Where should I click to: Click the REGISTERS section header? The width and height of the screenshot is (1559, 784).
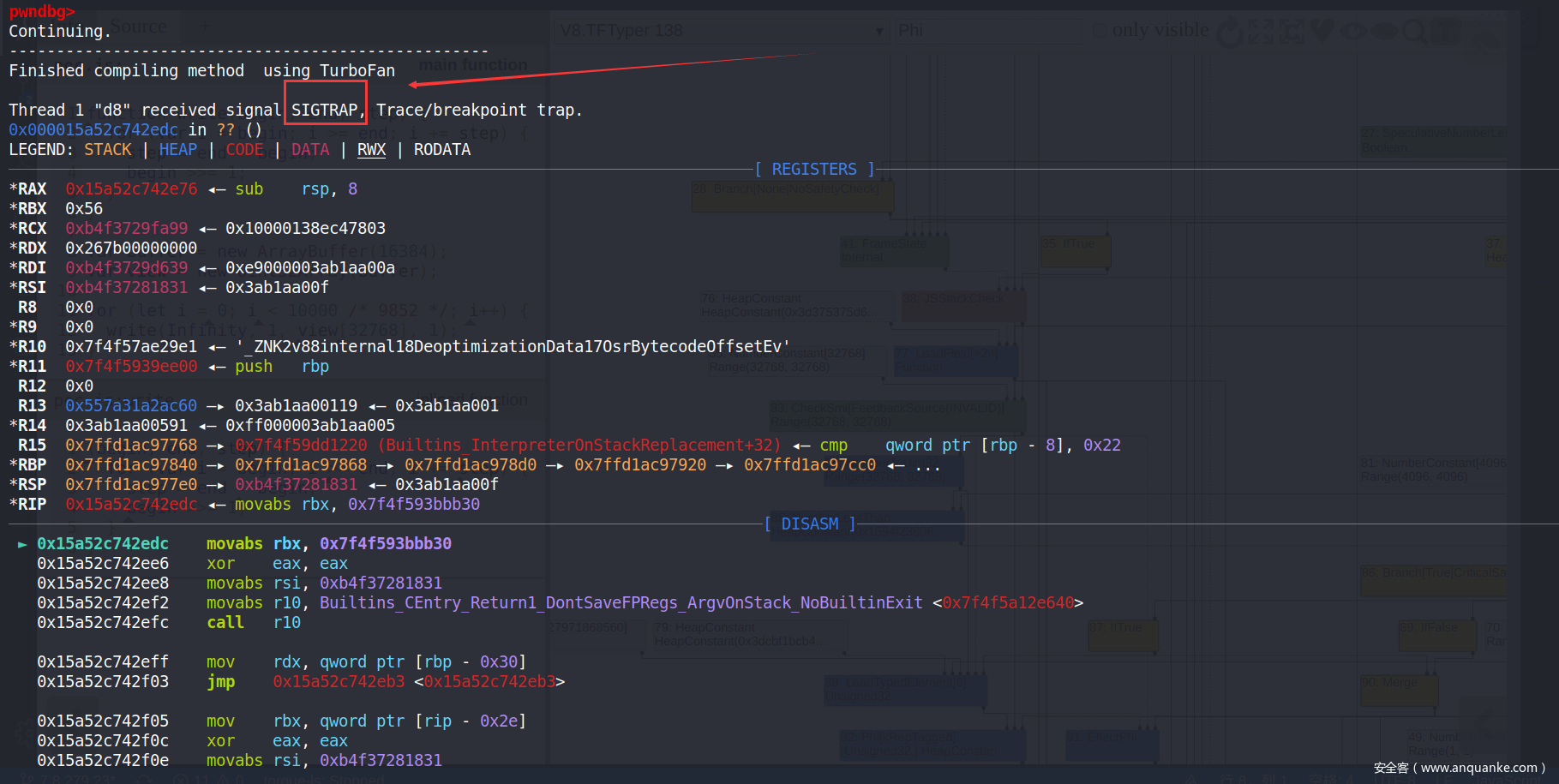pos(813,169)
